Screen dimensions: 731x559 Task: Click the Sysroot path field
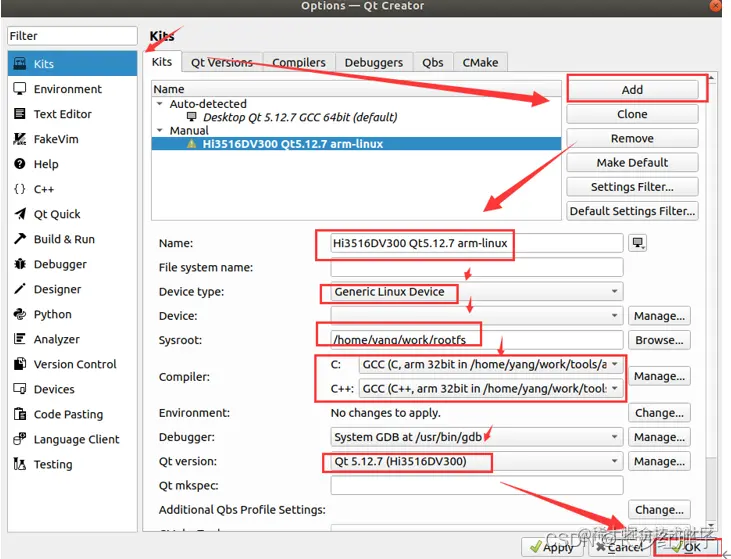476,340
